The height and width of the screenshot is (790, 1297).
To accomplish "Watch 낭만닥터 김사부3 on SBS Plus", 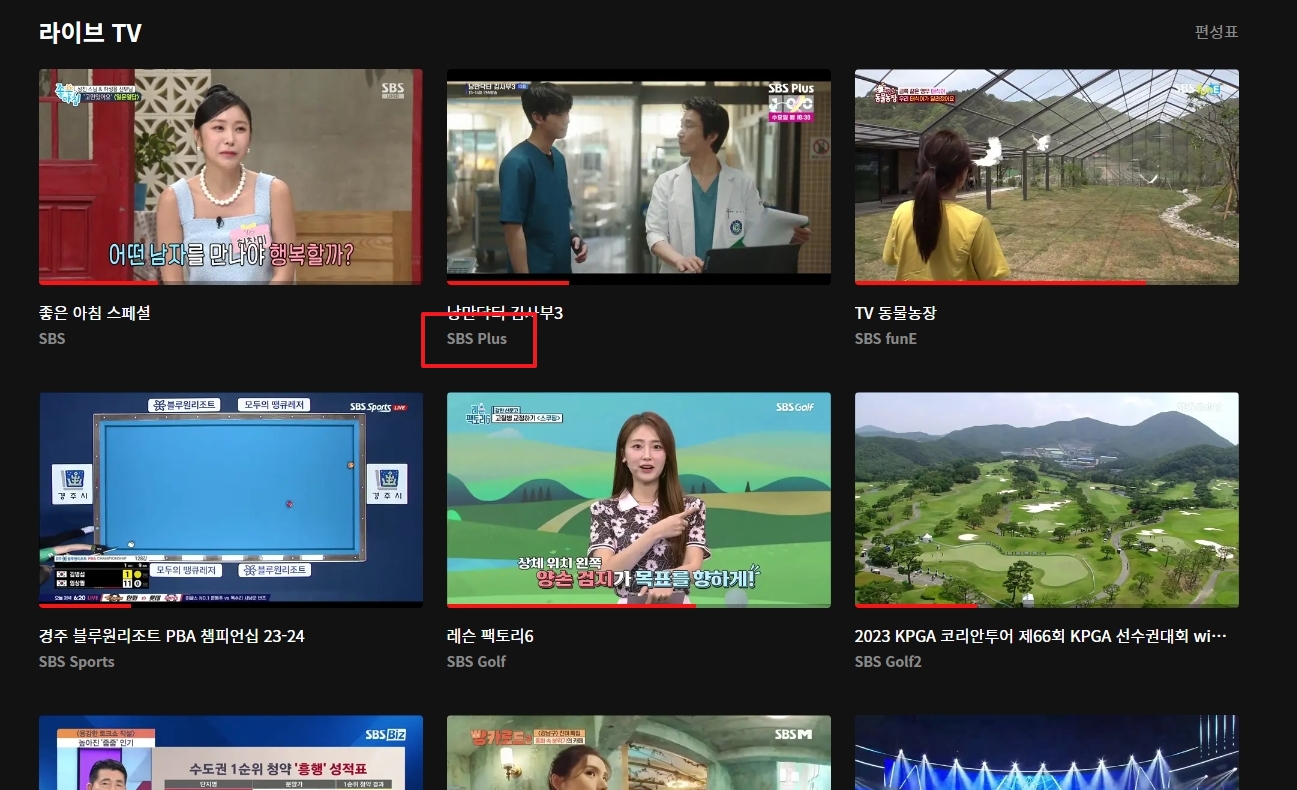I will (x=638, y=177).
